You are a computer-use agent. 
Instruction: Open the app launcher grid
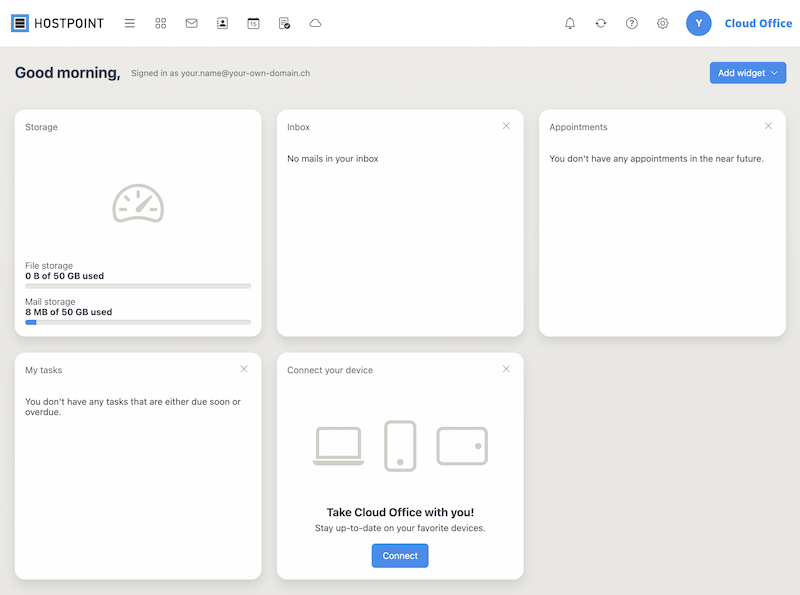pos(161,23)
